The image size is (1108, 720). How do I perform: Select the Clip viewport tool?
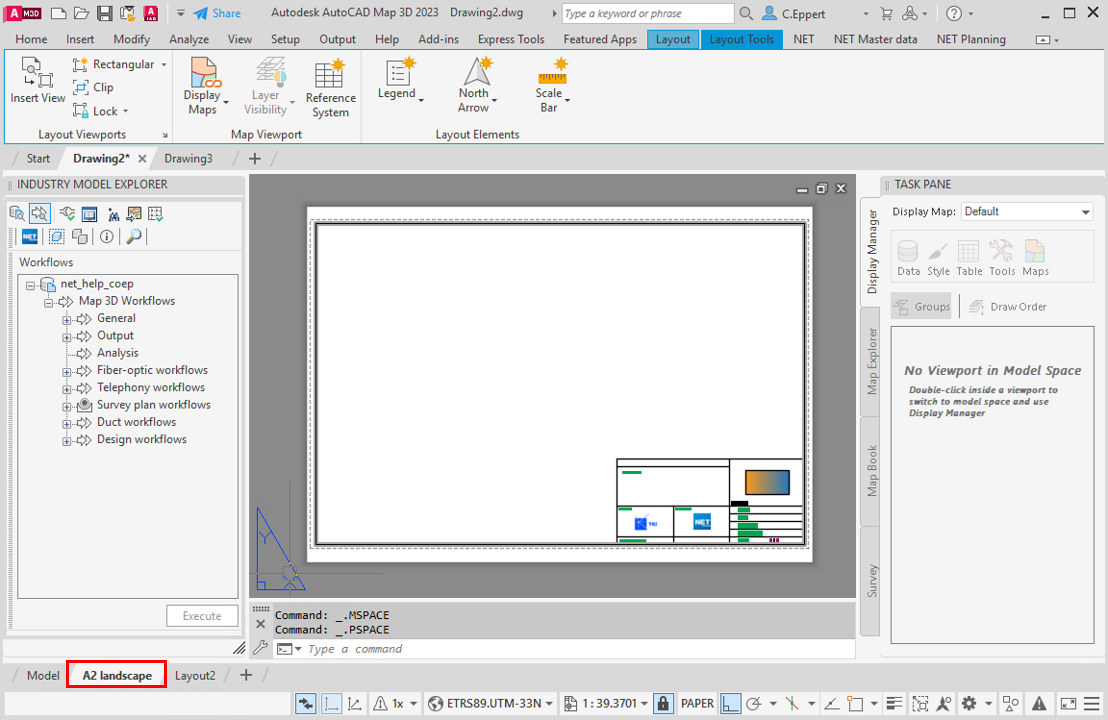point(93,88)
